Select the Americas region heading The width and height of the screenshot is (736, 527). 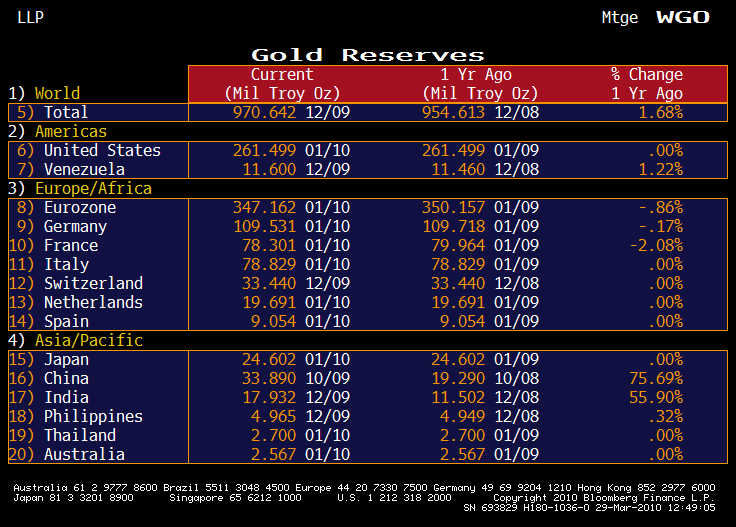click(70, 131)
